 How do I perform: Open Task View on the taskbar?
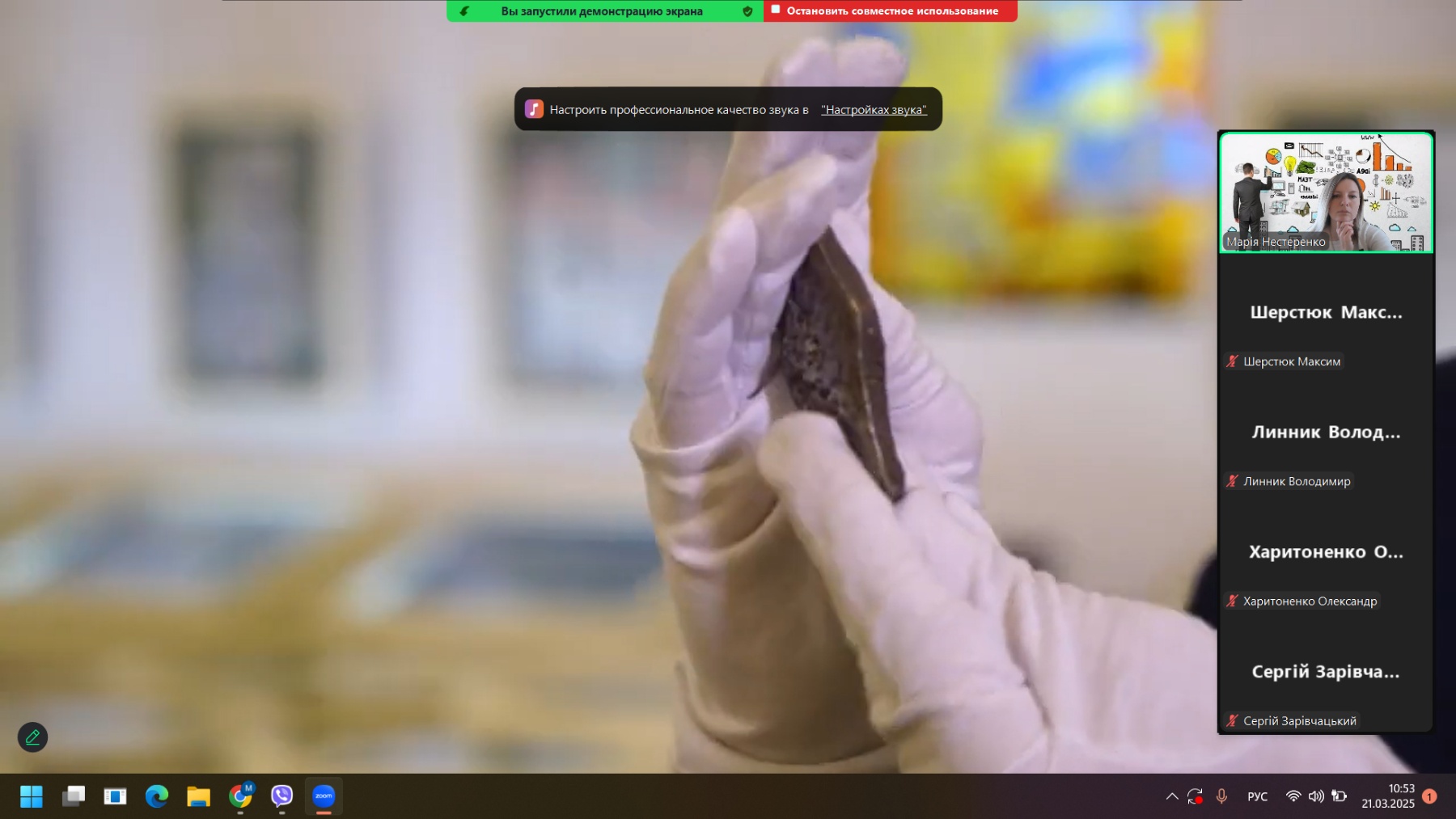(x=74, y=796)
